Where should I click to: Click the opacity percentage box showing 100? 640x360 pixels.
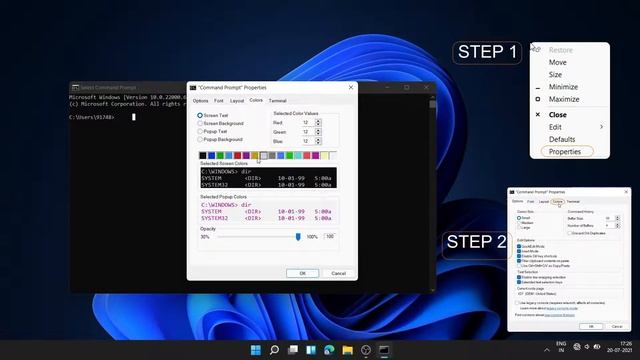pyautogui.click(x=330, y=236)
